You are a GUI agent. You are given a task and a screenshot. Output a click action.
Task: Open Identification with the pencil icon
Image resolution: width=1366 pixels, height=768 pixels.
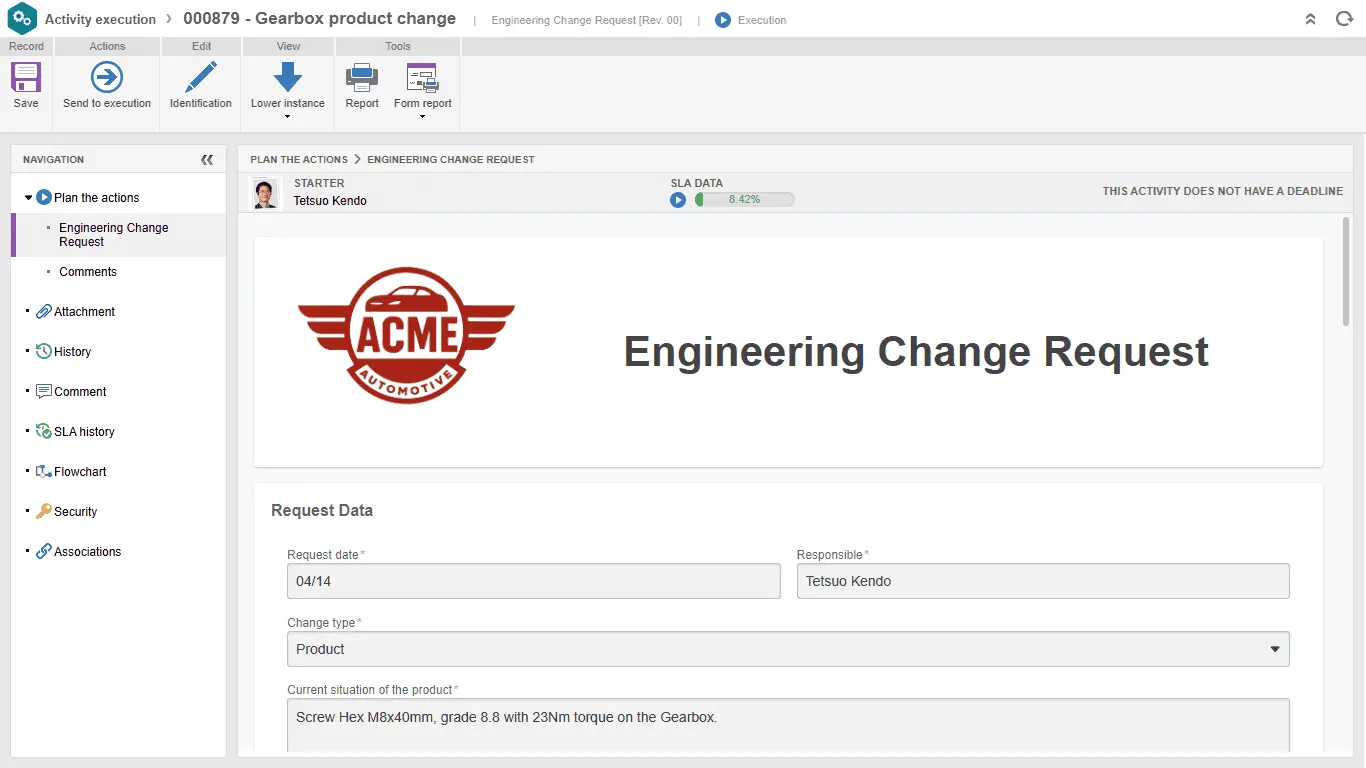201,77
